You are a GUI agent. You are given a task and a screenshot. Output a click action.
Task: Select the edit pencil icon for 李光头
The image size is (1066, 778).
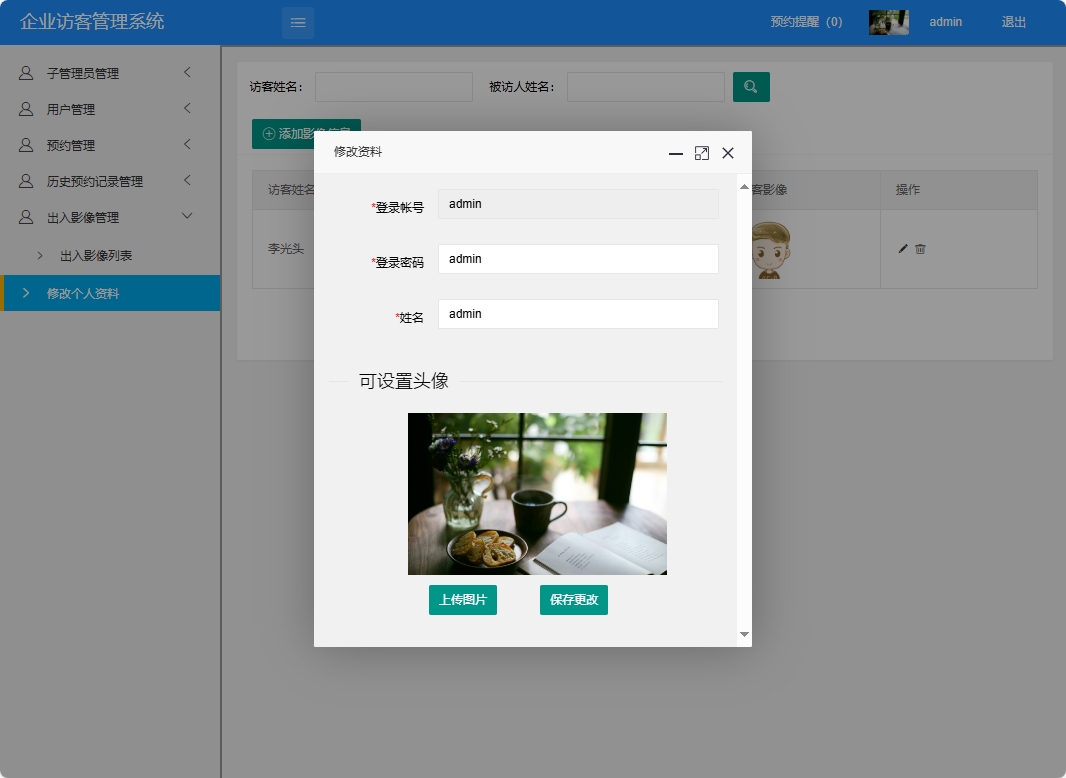click(901, 249)
